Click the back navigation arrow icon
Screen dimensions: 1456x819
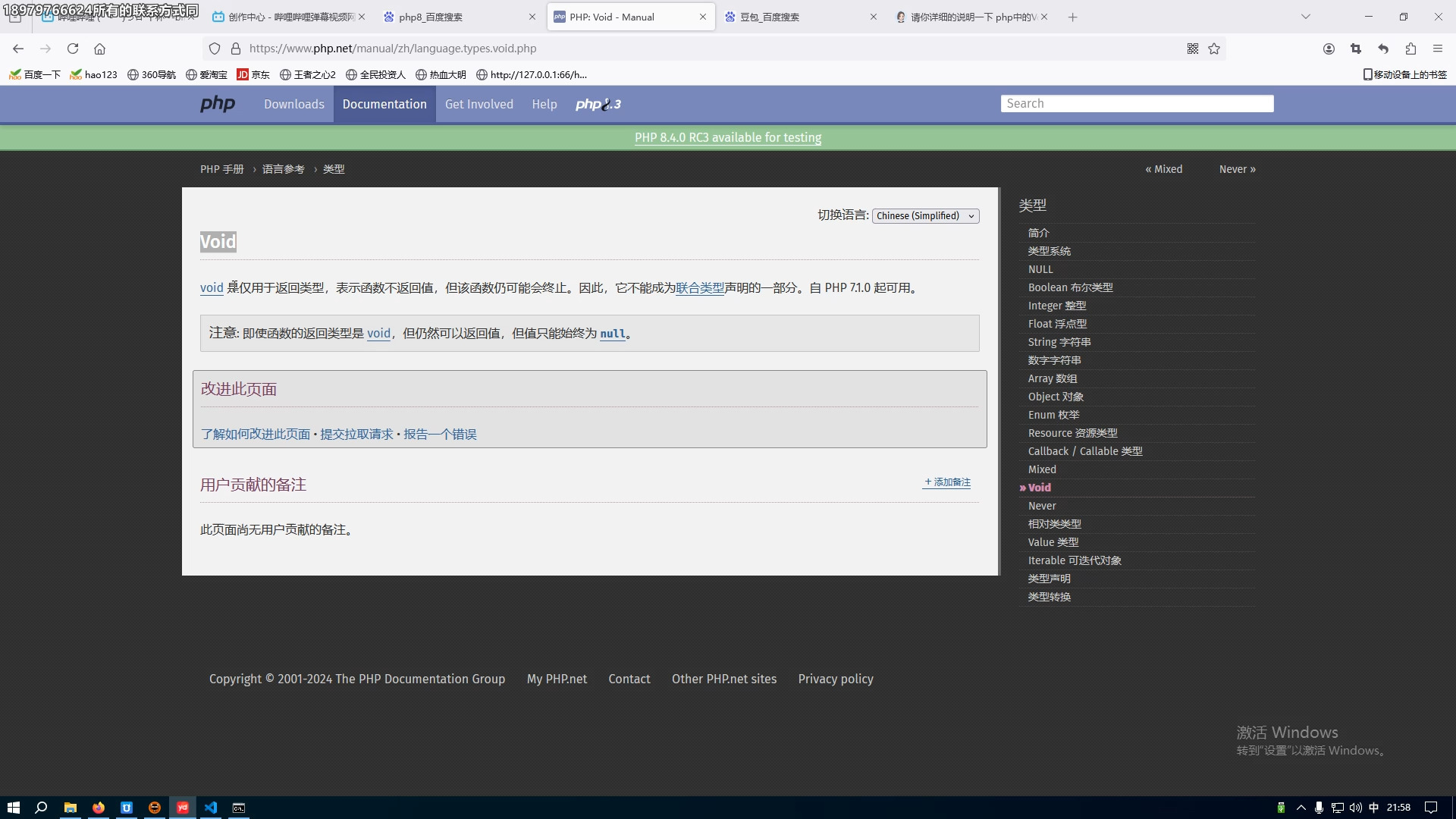coord(18,49)
